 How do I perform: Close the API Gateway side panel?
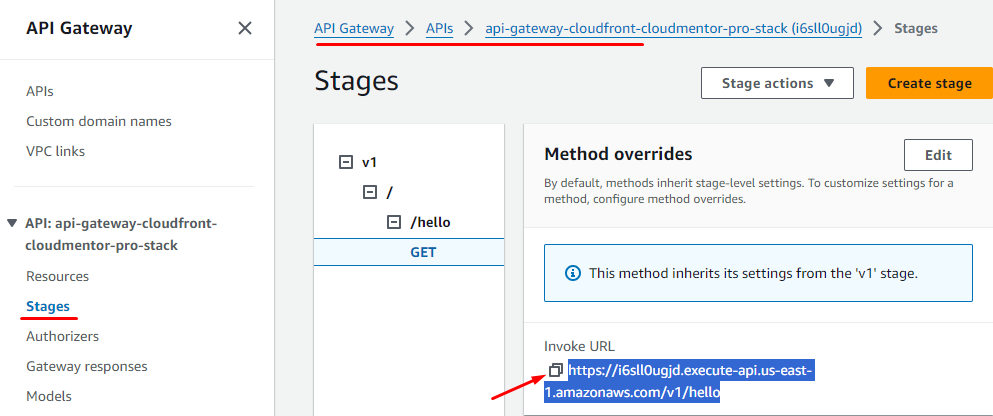(x=245, y=28)
